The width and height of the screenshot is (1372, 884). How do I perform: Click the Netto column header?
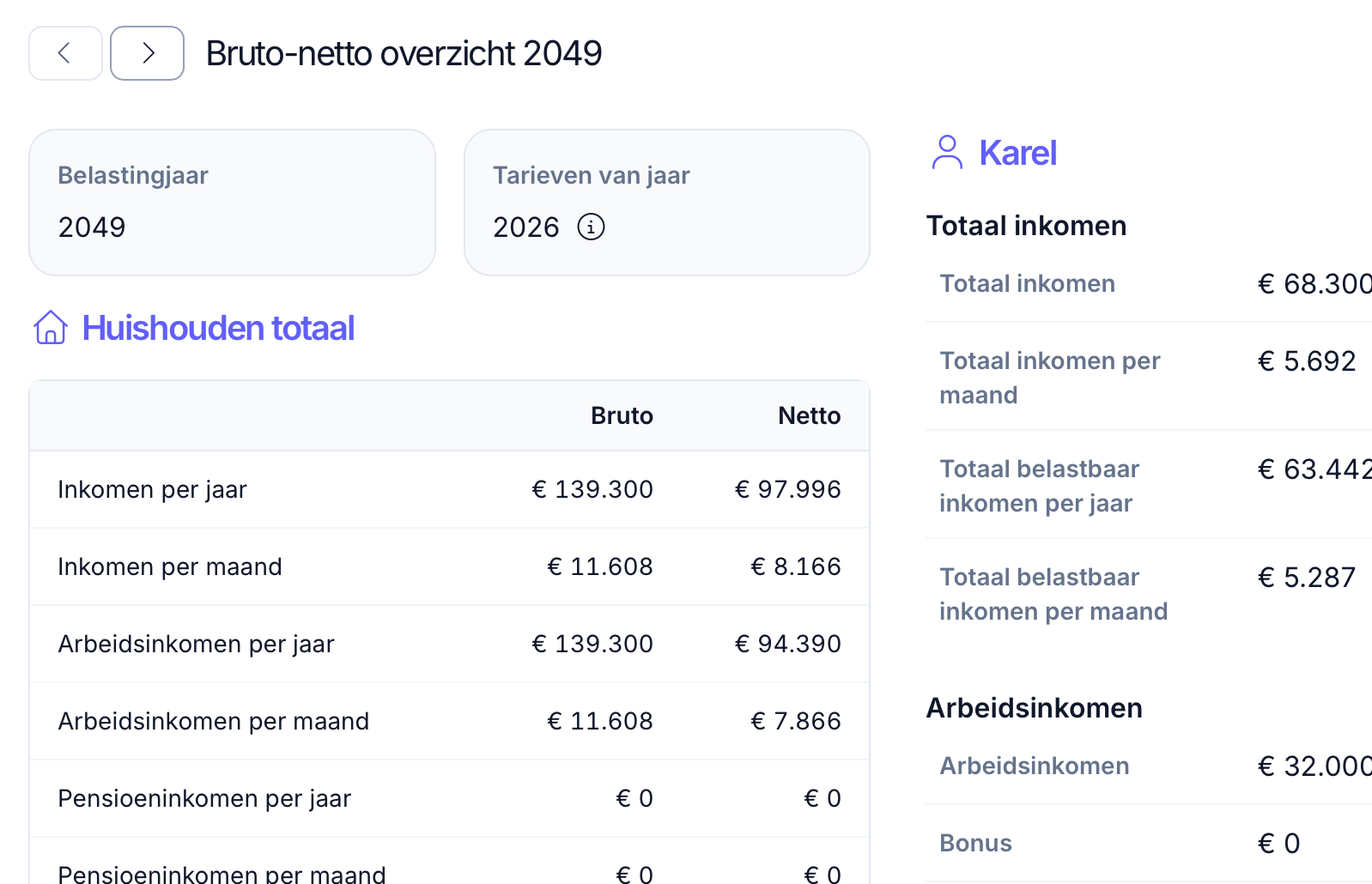tap(810, 415)
